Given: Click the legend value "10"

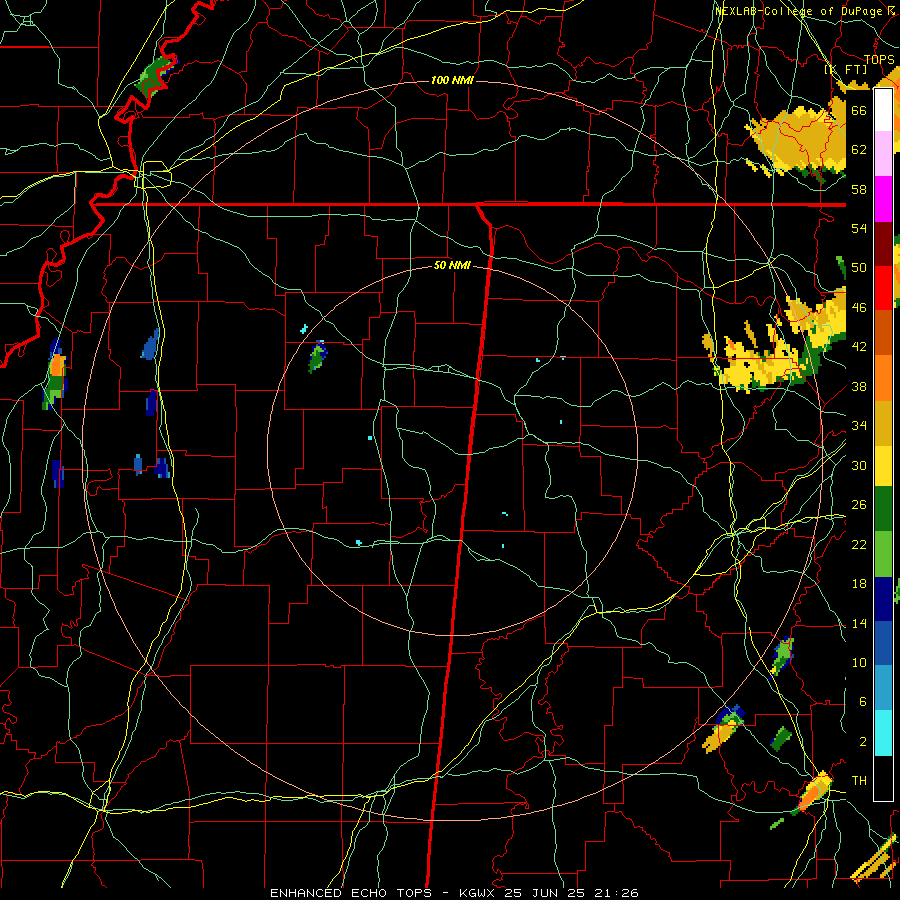Looking at the screenshot, I should coord(859,662).
